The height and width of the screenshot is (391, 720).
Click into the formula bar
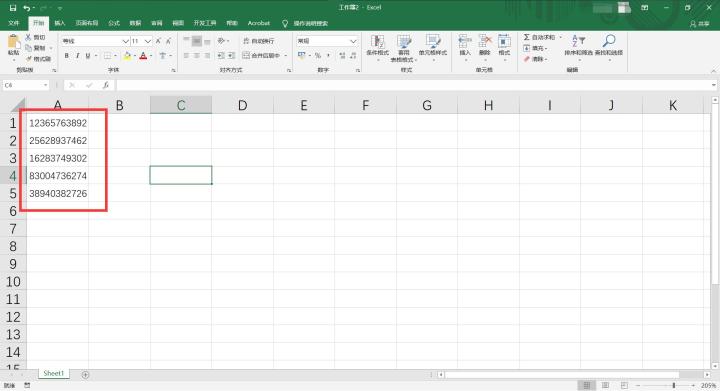click(x=413, y=85)
